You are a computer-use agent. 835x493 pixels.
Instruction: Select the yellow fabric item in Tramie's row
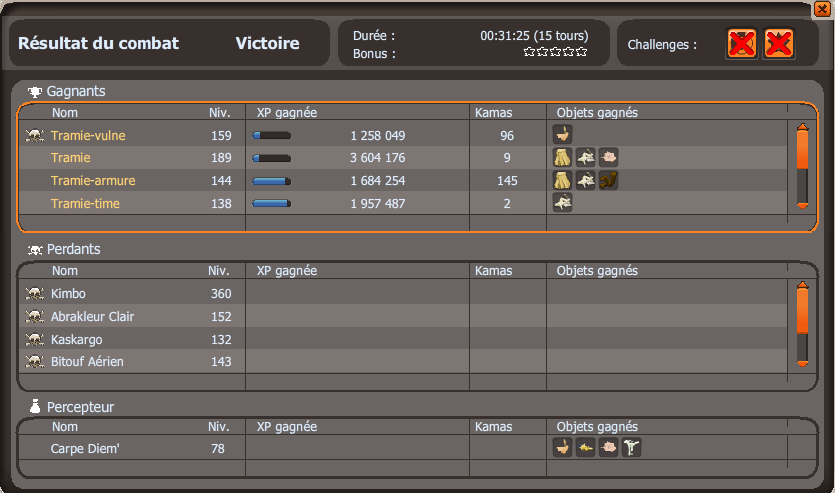click(x=562, y=158)
